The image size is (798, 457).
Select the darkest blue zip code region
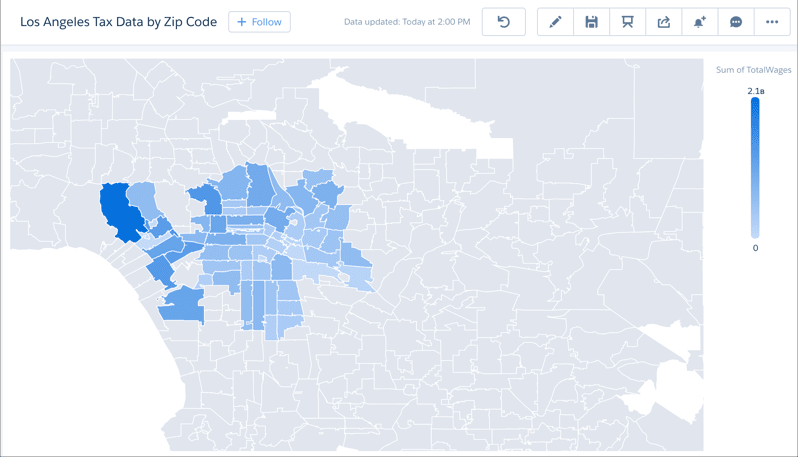[x=122, y=211]
